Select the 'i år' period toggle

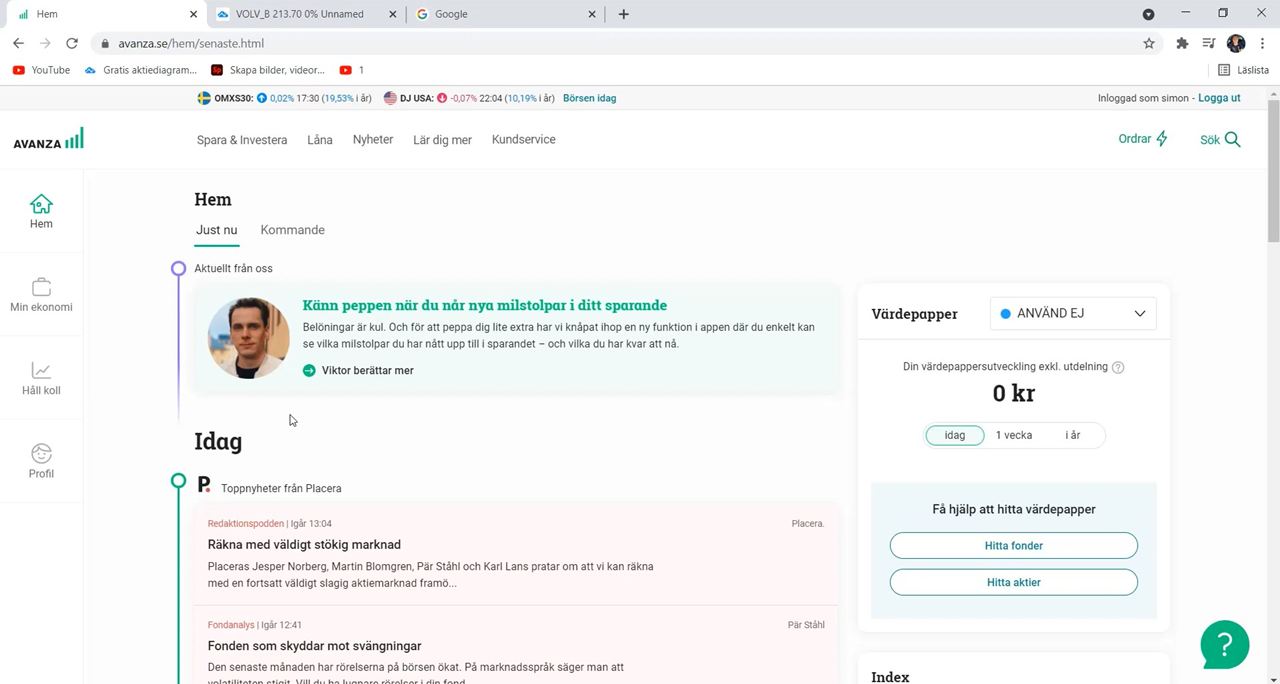1073,435
